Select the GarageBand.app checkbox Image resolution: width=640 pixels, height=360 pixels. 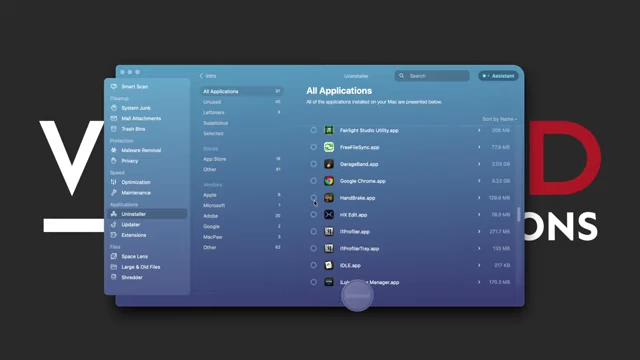click(313, 164)
